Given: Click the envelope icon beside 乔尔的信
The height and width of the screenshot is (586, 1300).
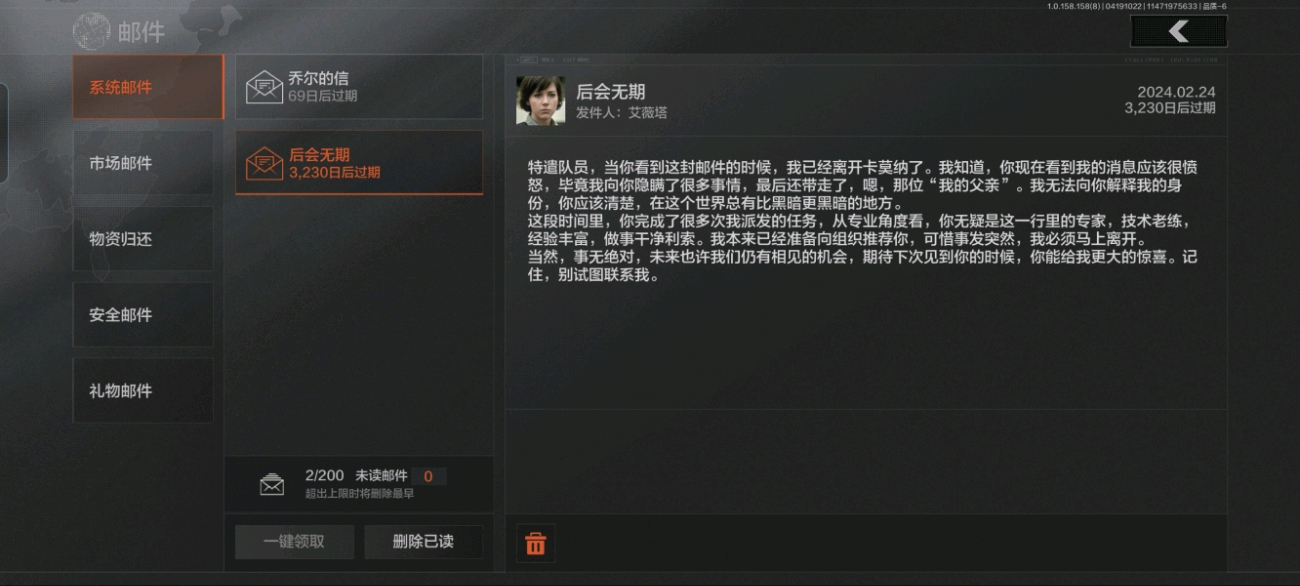Looking at the screenshot, I should 264,87.
